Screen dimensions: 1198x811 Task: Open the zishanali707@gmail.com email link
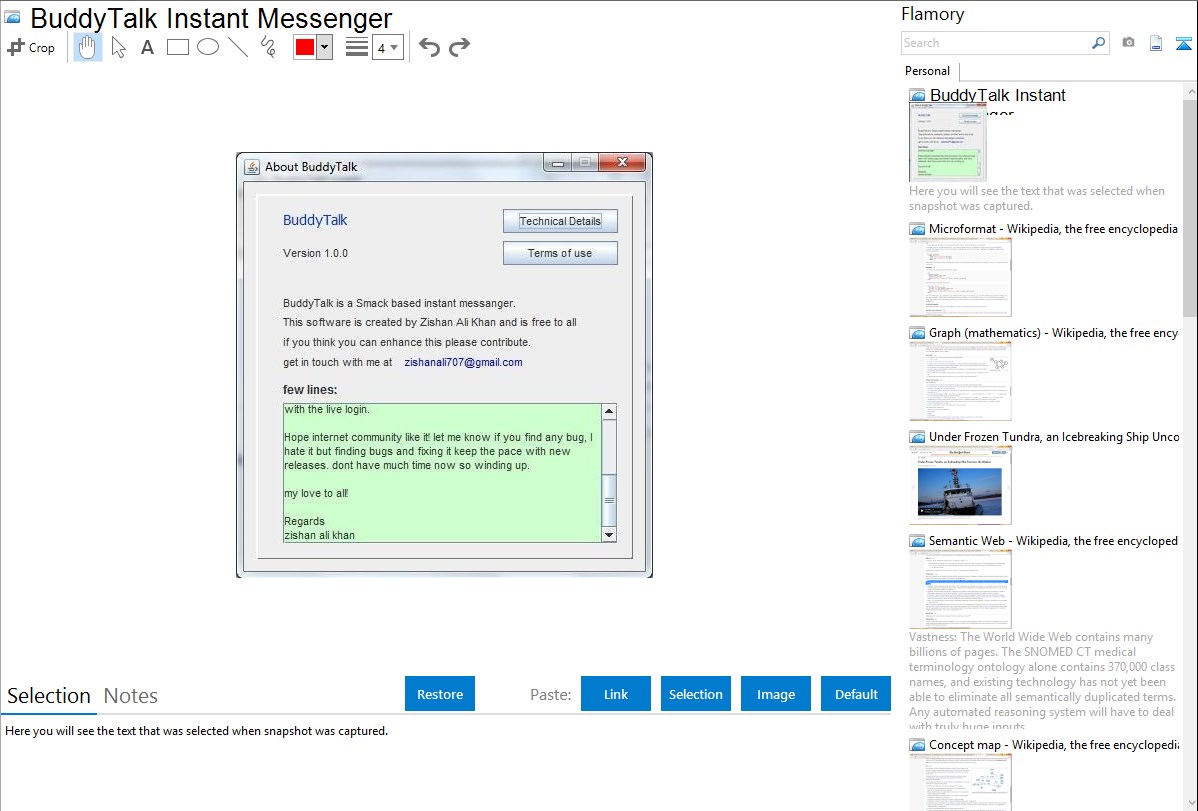coord(463,362)
